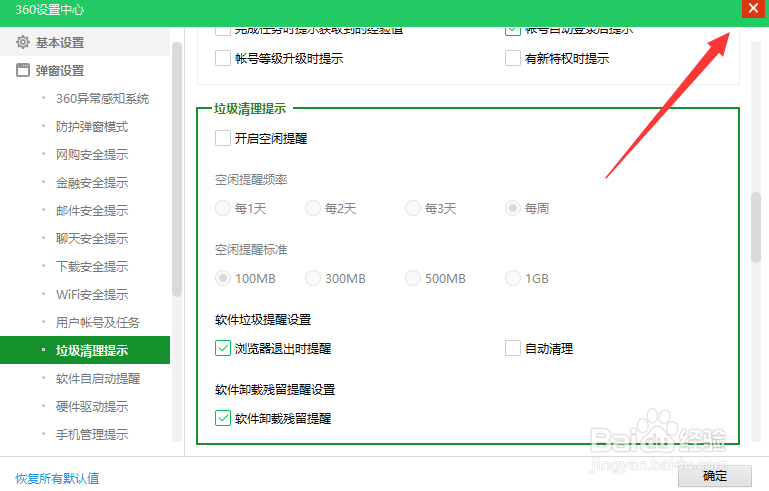Screen dimensions: 769x491
Task: Click the 360设置中心 title text
Action: tap(50, 10)
